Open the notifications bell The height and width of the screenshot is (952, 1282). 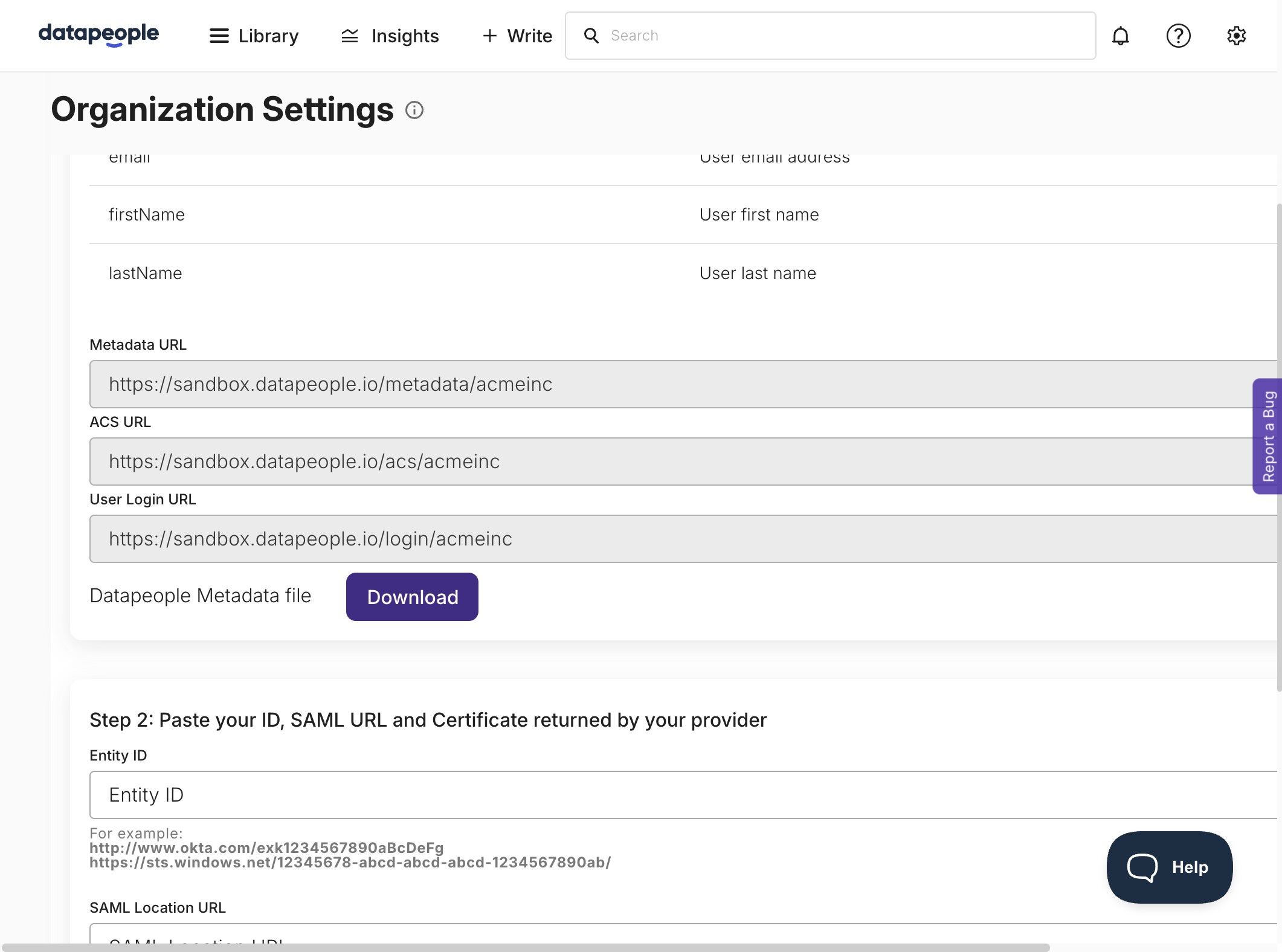[1120, 36]
